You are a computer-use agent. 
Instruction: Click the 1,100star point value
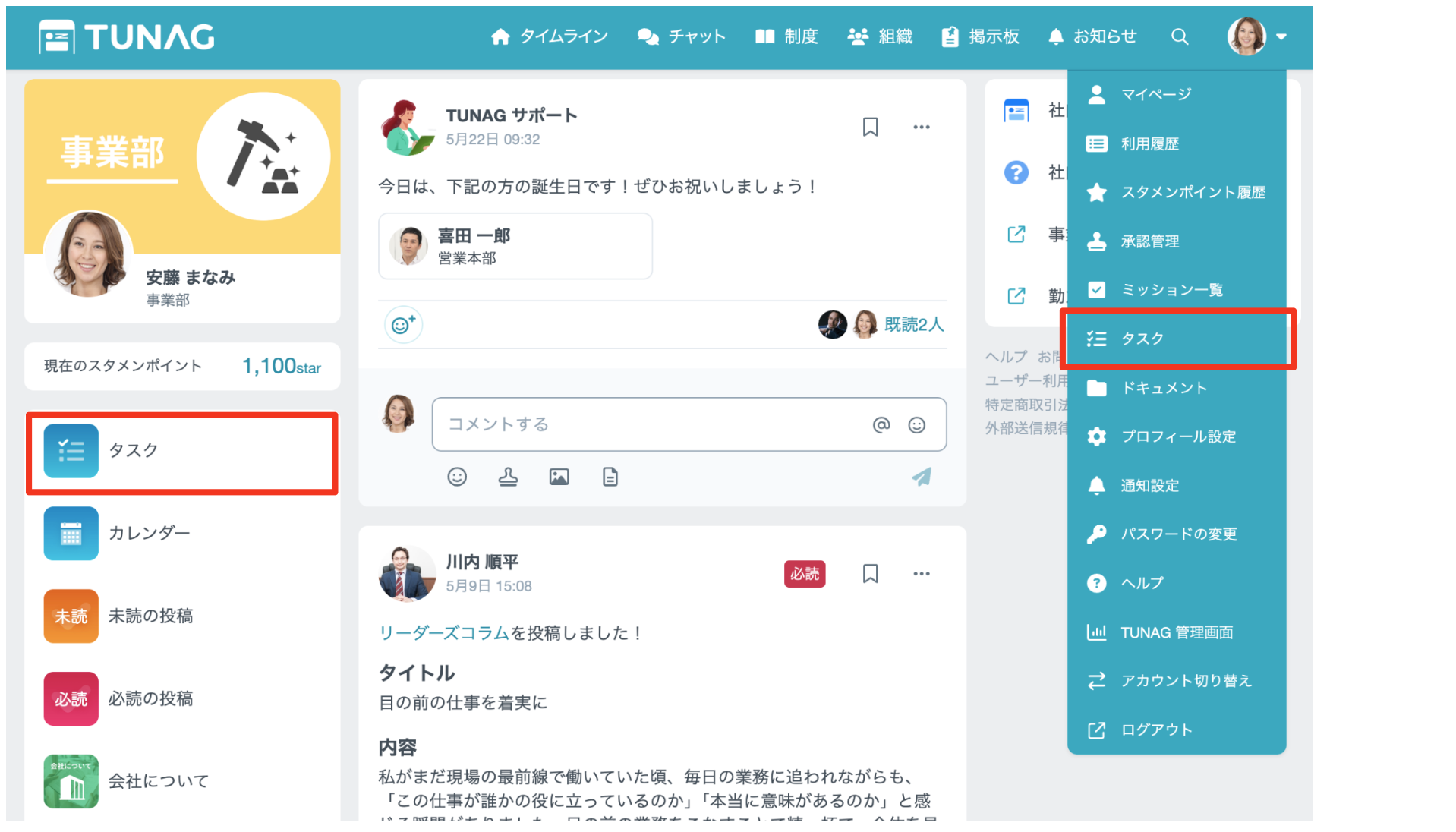pyautogui.click(x=281, y=367)
